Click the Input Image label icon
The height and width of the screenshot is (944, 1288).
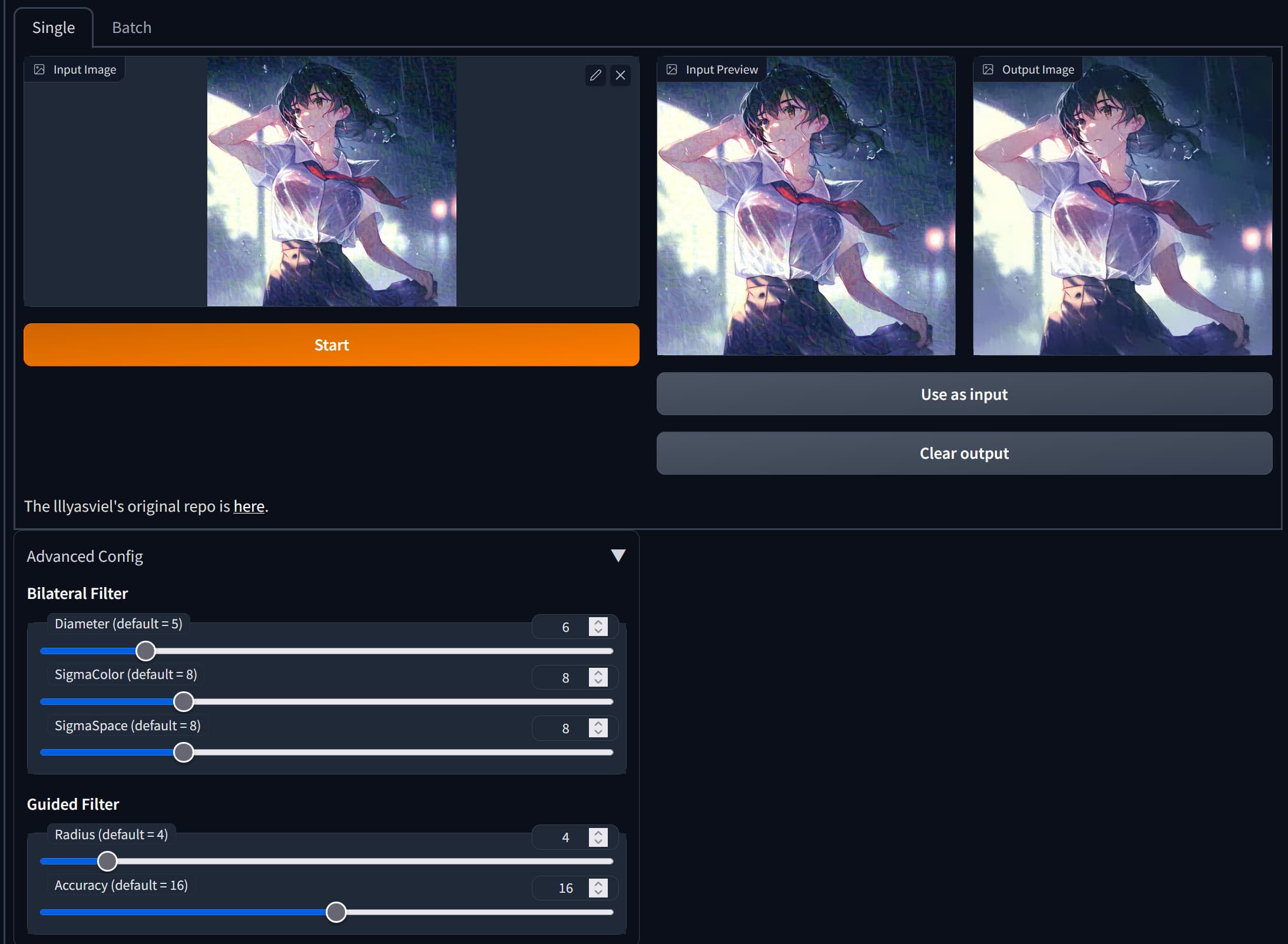(x=39, y=69)
